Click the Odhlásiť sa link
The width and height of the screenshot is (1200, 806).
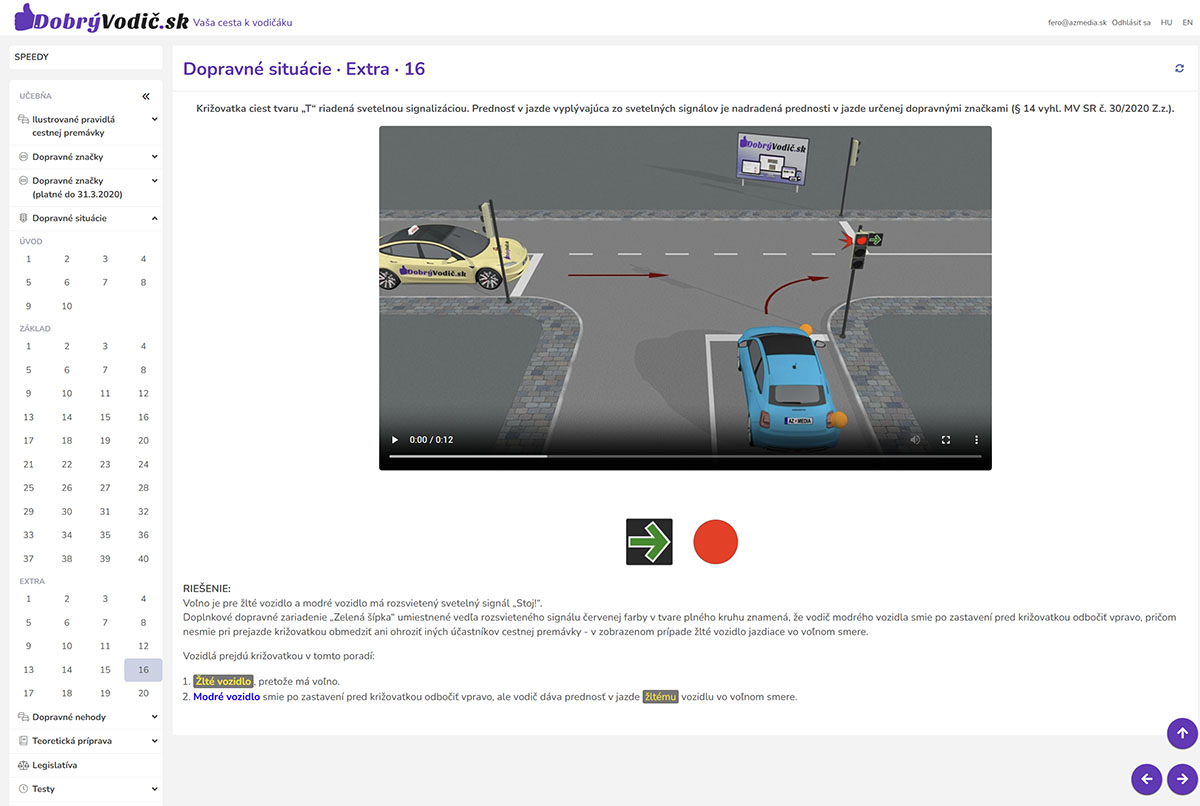pos(1131,22)
